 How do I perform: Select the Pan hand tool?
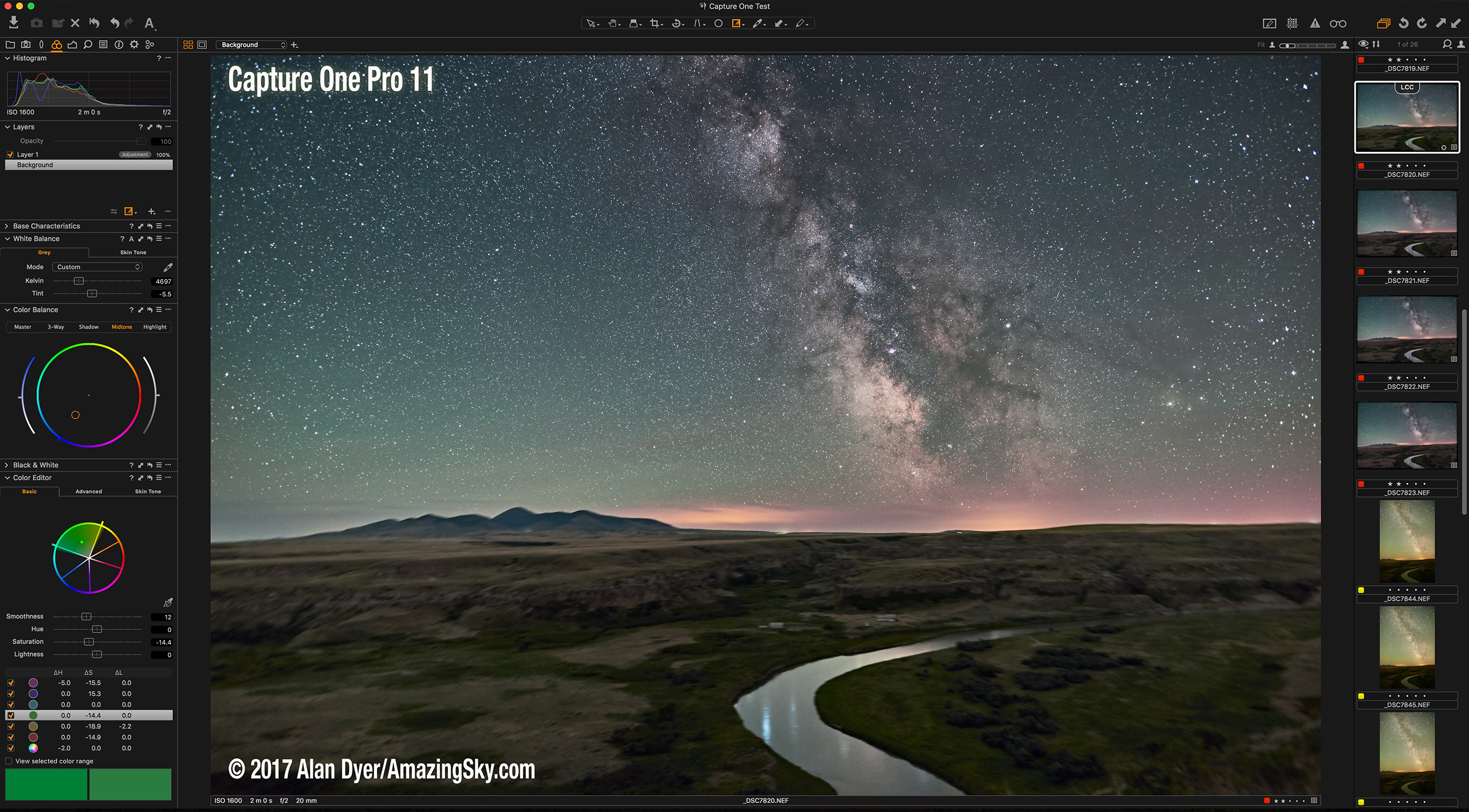(x=612, y=23)
